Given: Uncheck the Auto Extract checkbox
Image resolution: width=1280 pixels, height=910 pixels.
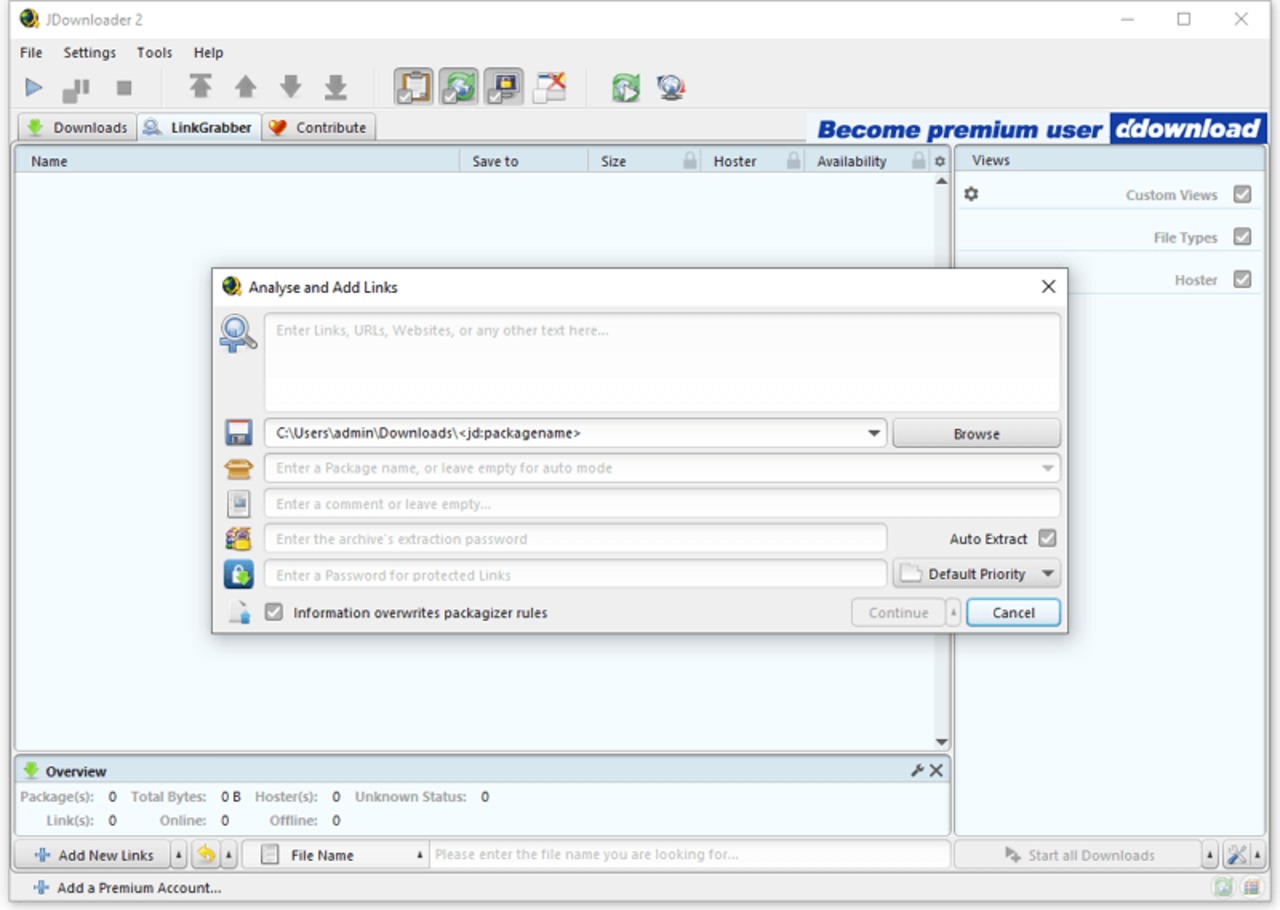Looking at the screenshot, I should pos(1047,538).
